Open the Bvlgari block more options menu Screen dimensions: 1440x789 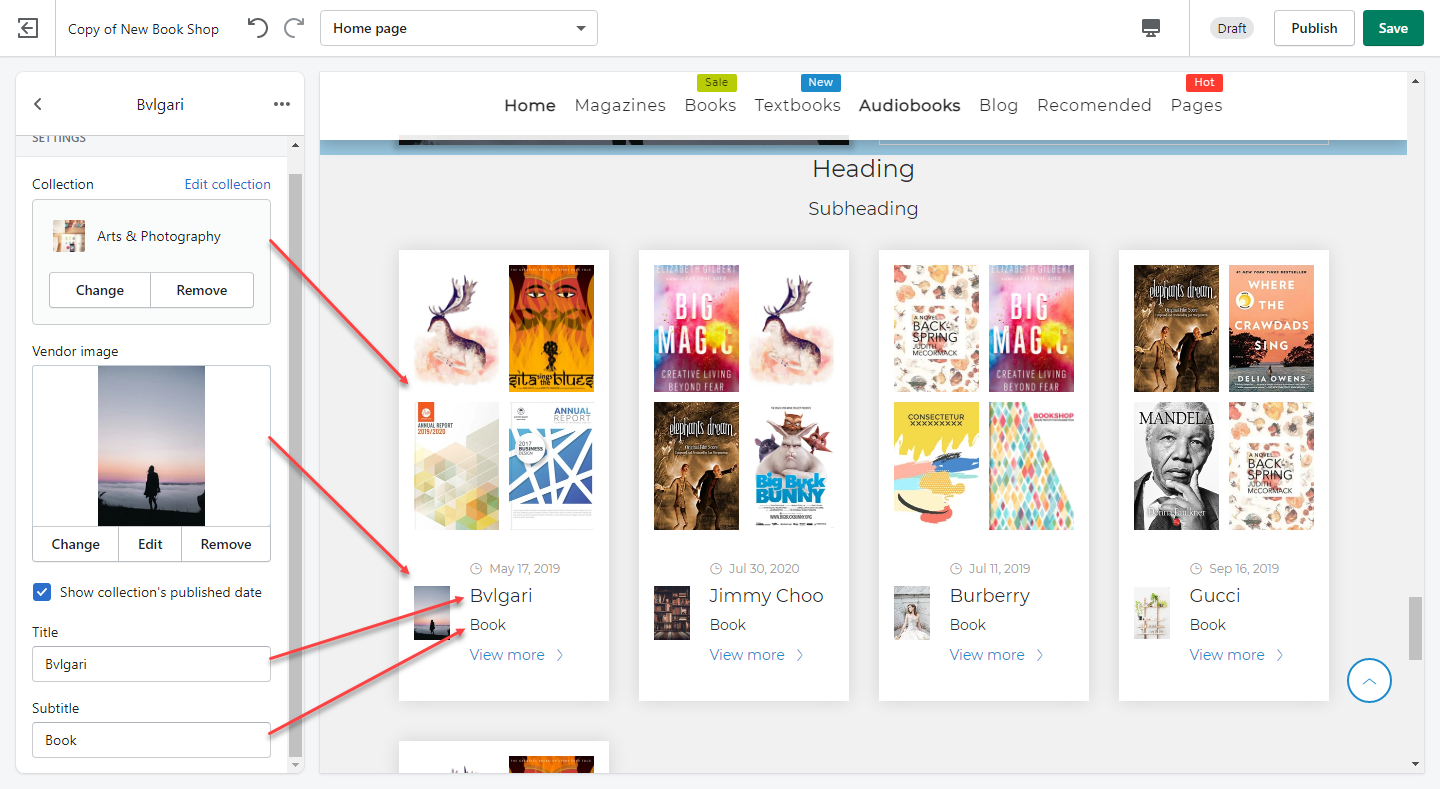(x=282, y=104)
